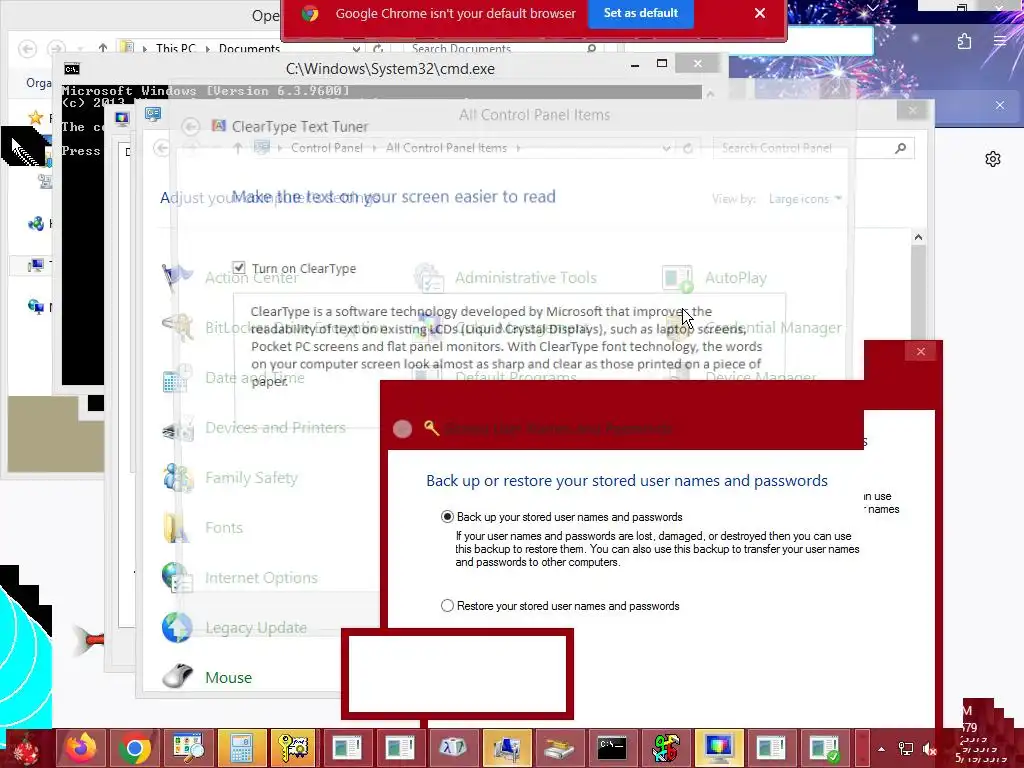Switch to ClearType tuner monitor taskbar icon
Screen dimensions: 1024x768
[x=718, y=748]
